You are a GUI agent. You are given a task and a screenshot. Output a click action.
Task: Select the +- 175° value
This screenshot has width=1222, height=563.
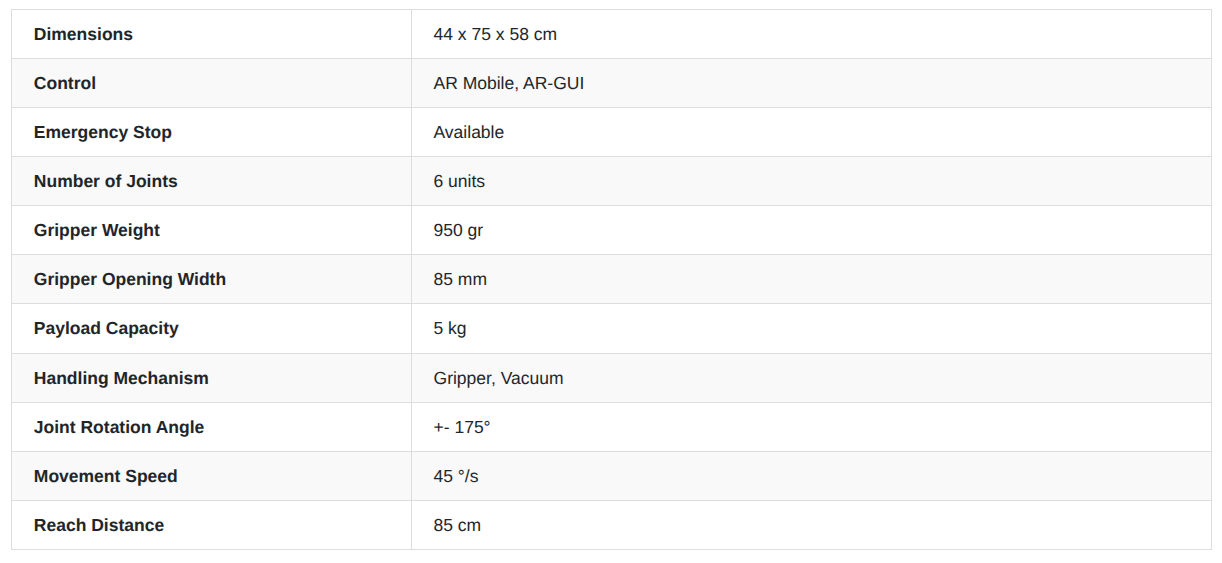tap(462, 427)
